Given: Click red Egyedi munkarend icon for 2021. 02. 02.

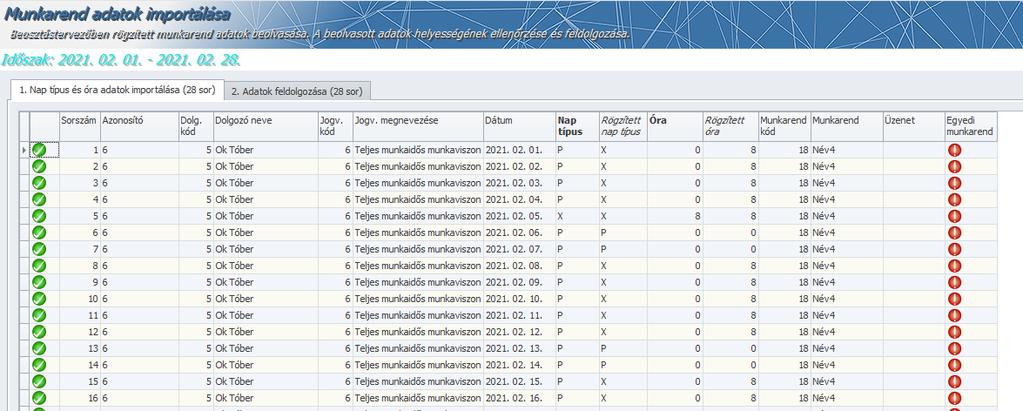Looking at the screenshot, I should (954, 166).
